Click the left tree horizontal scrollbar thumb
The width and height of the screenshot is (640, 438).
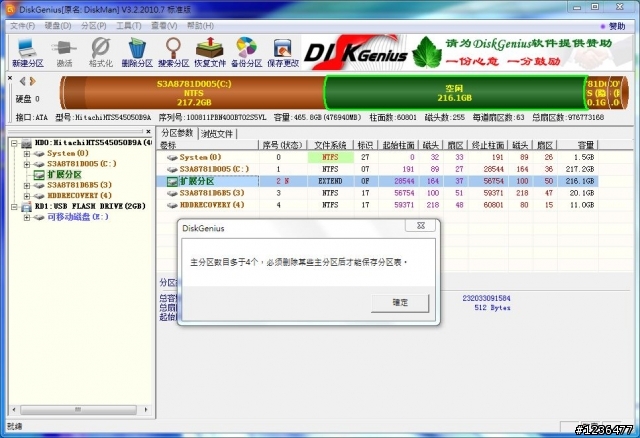coord(78,409)
